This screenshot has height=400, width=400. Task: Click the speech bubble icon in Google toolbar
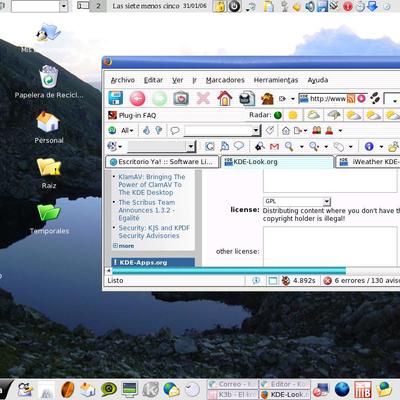(x=239, y=146)
